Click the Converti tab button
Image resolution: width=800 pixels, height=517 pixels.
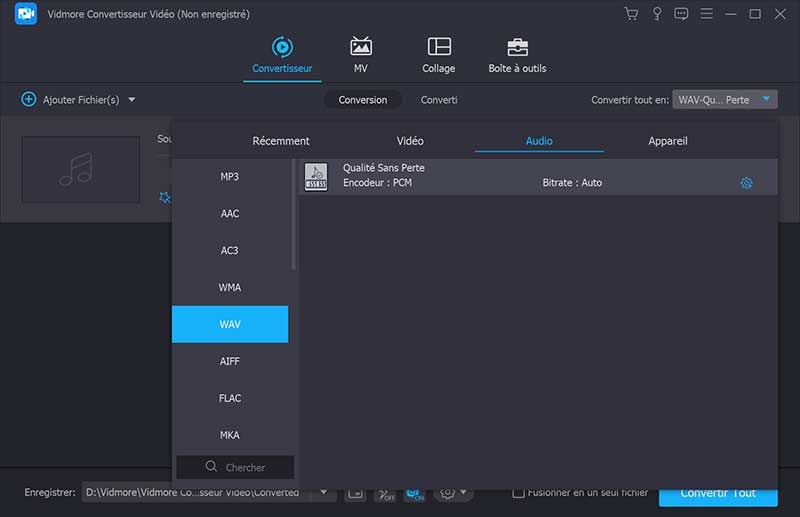[439, 100]
